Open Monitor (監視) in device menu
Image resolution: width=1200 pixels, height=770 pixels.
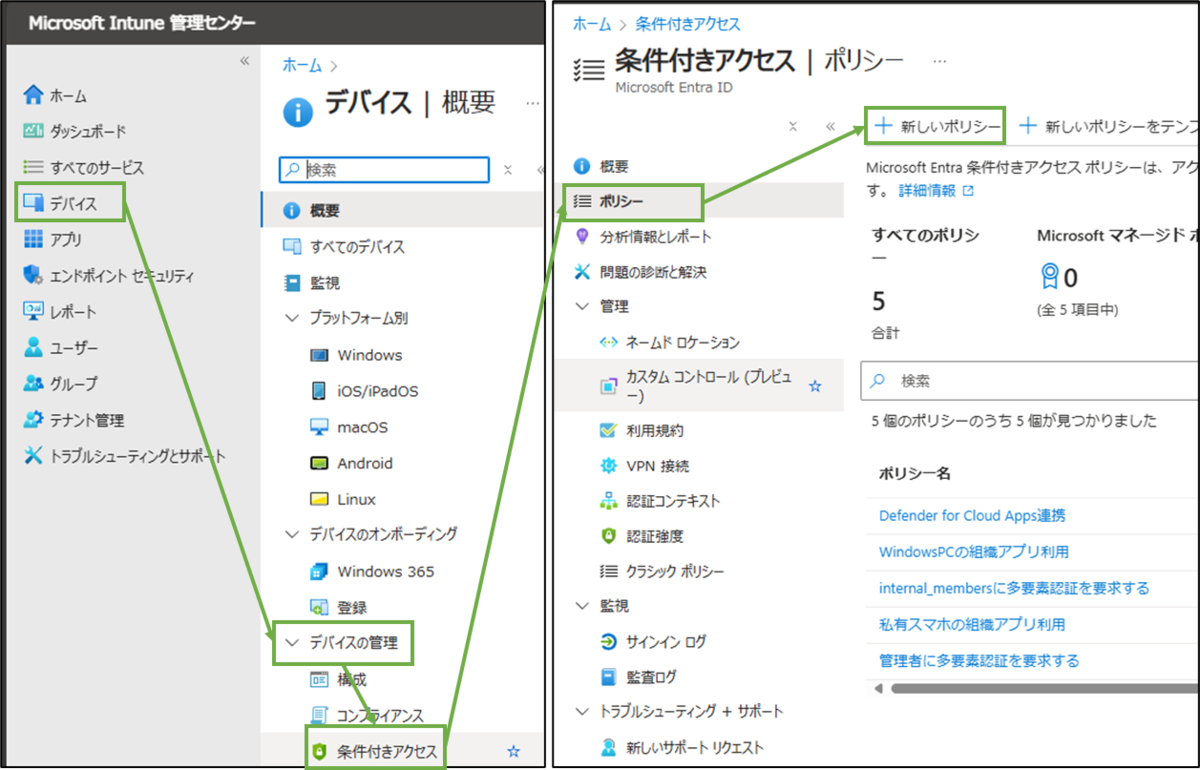[x=312, y=283]
